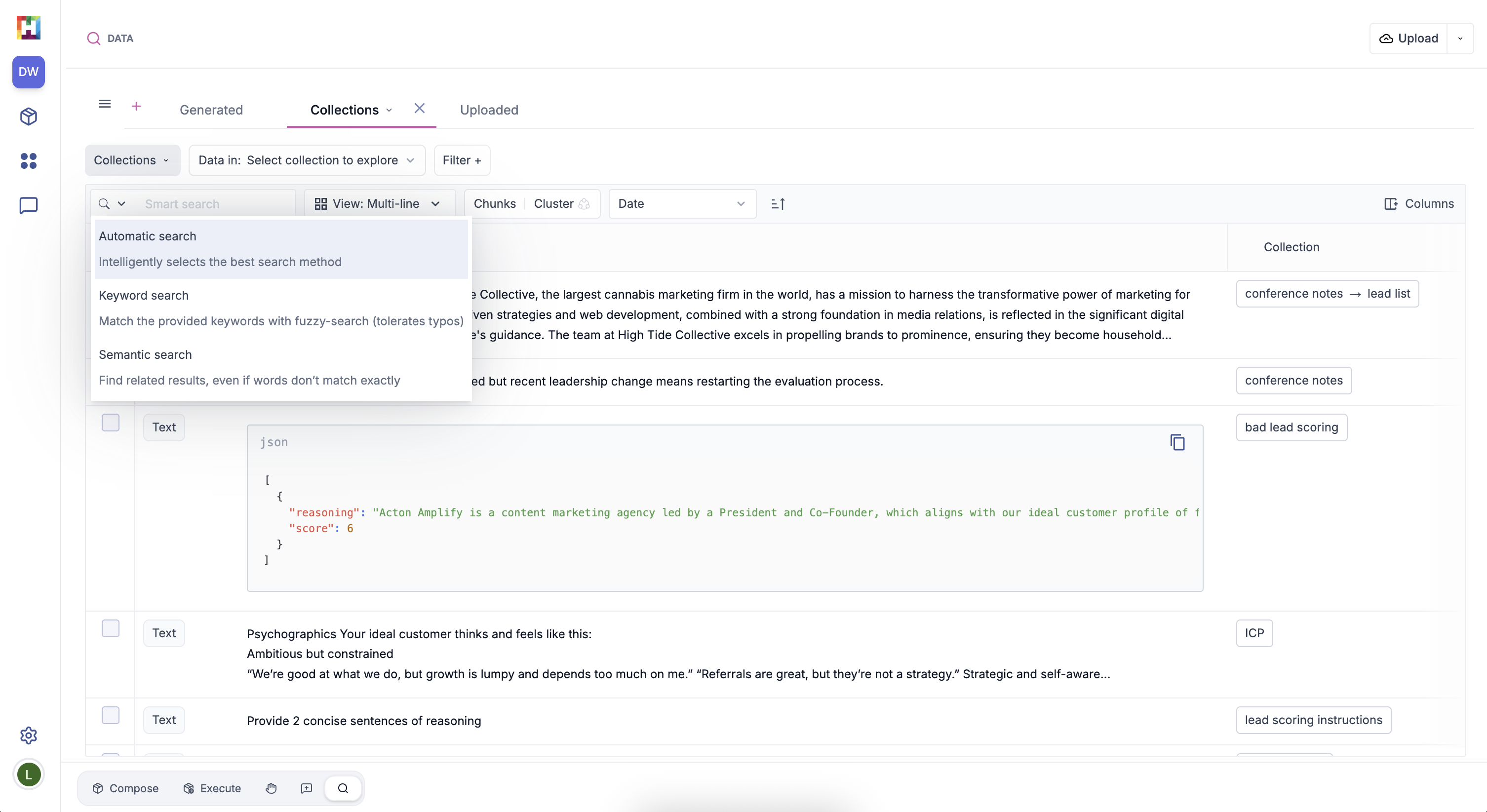This screenshot has width=1487, height=812.
Task: Select the checkbox next to the JSON result row
Action: tap(110, 422)
